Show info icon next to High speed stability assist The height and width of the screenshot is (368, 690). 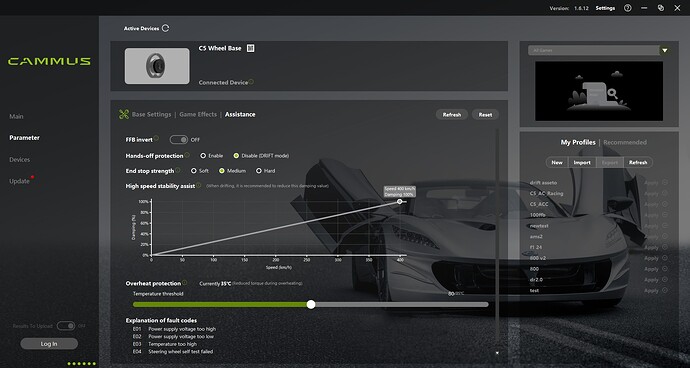point(198,185)
